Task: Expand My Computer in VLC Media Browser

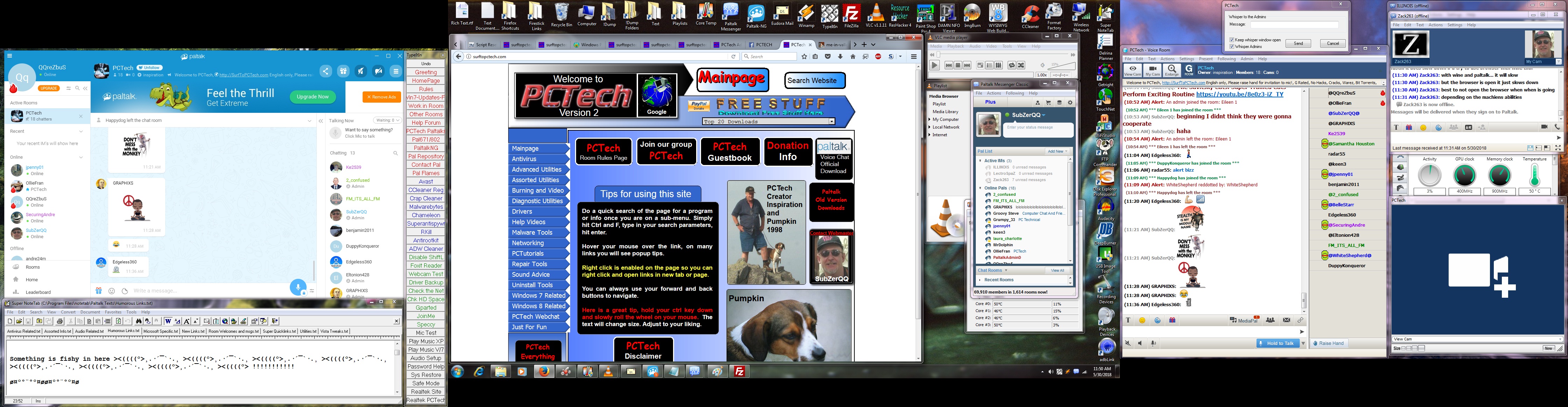Action: pyautogui.click(x=930, y=119)
